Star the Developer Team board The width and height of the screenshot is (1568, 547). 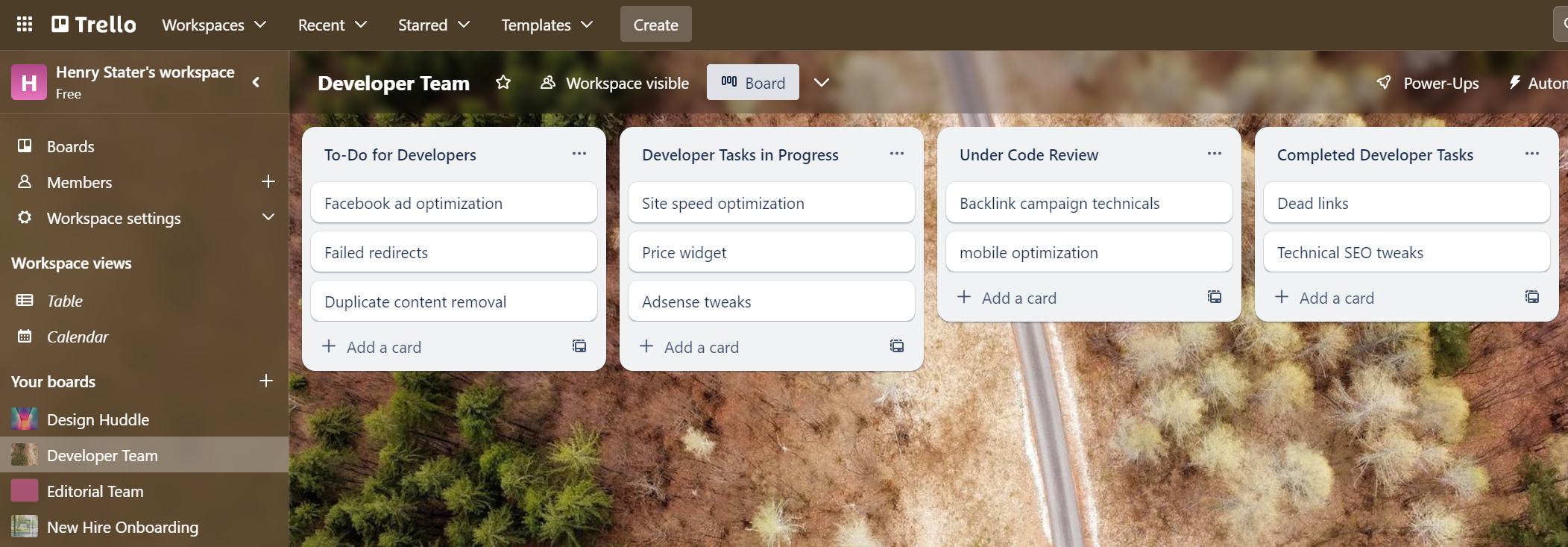coord(503,82)
